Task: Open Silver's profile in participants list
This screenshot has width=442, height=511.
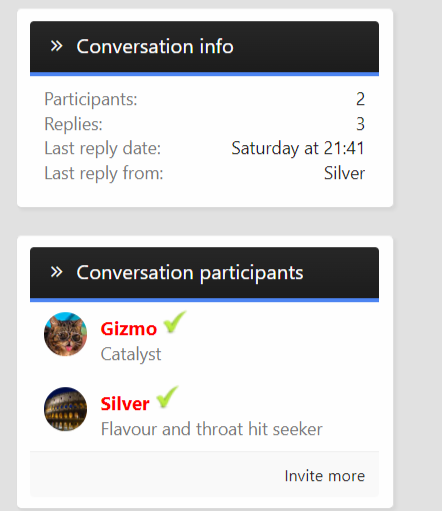Action: tap(125, 404)
